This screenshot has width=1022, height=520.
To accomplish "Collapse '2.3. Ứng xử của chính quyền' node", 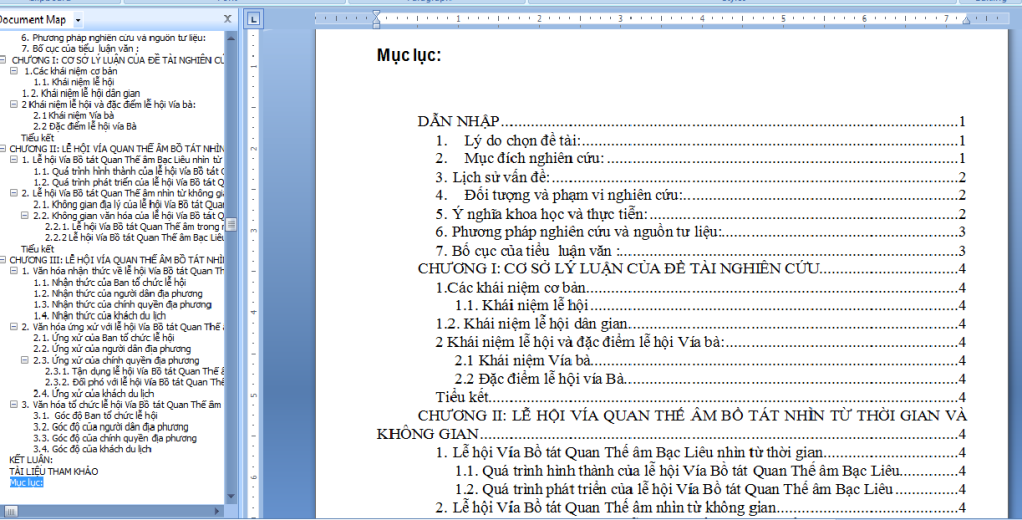I will 26,360.
